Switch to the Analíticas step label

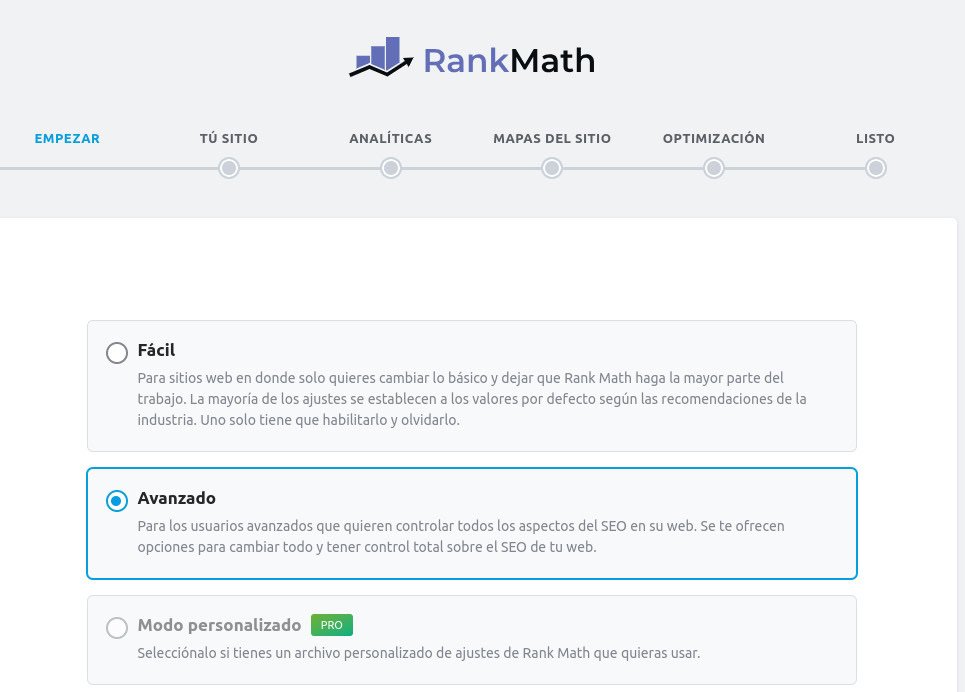point(391,139)
